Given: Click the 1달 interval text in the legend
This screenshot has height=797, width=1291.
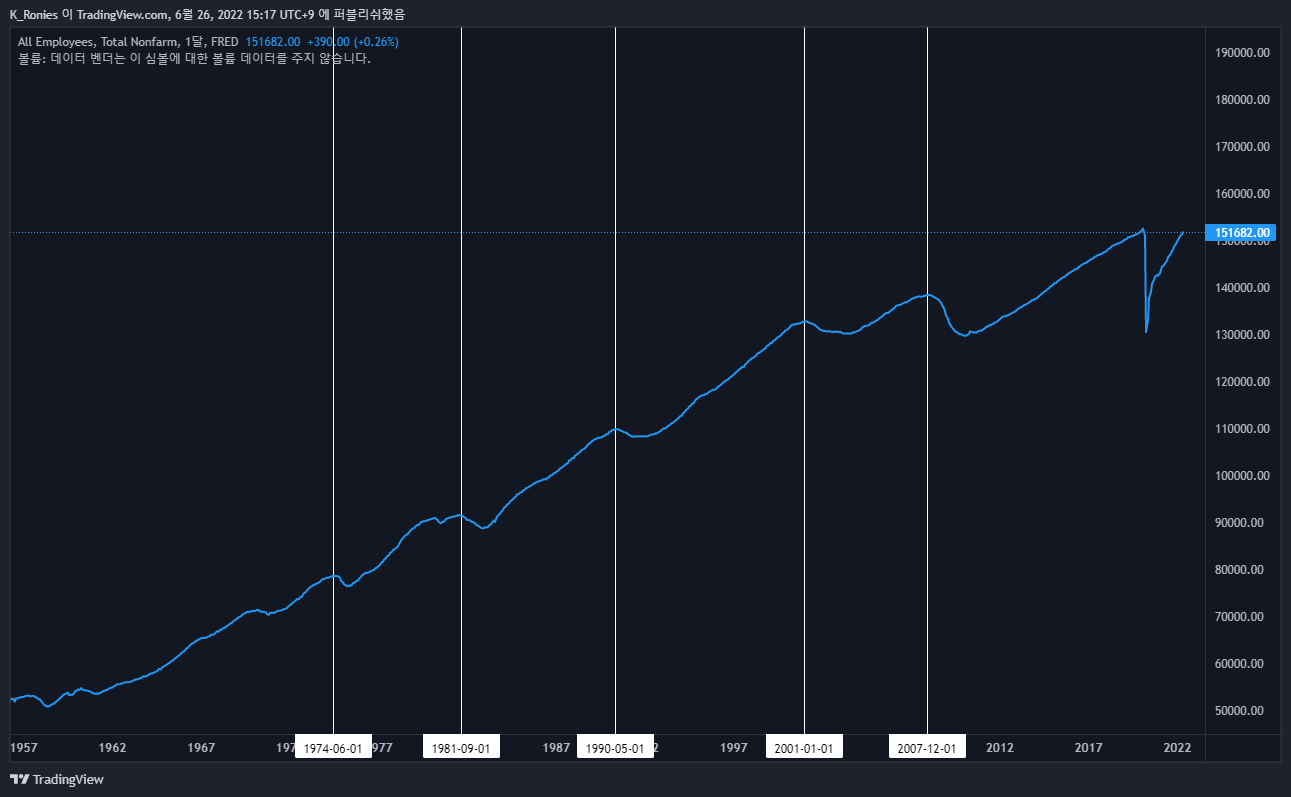Looking at the screenshot, I should coord(193,43).
